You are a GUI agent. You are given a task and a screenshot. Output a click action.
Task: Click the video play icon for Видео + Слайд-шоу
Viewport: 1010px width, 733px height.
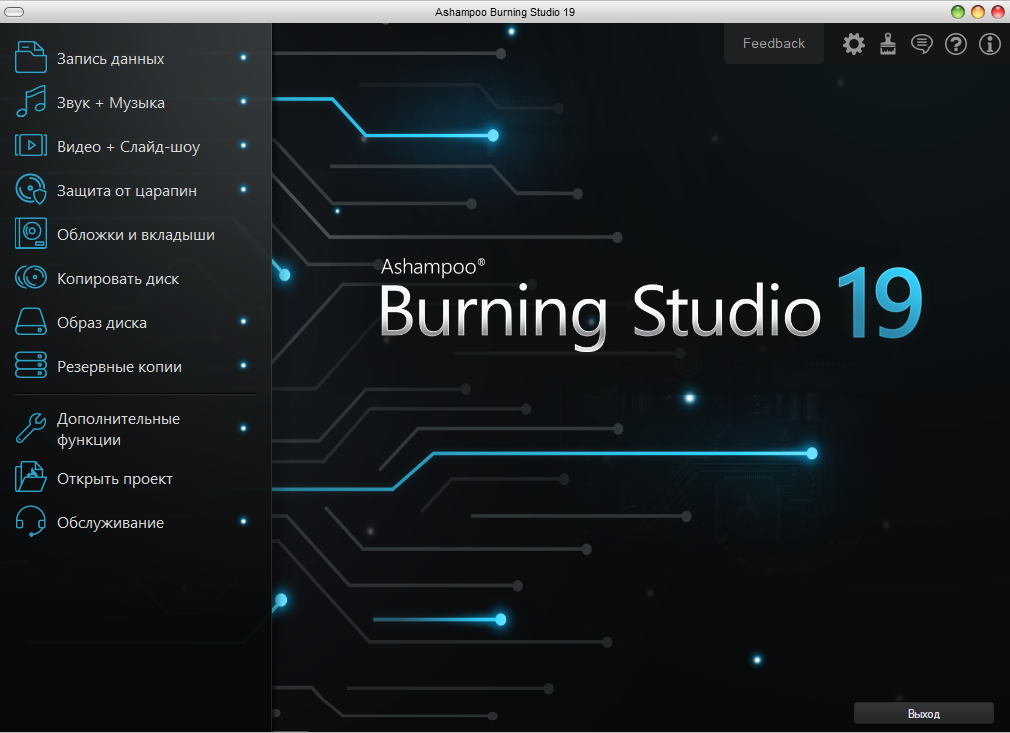click(x=30, y=146)
